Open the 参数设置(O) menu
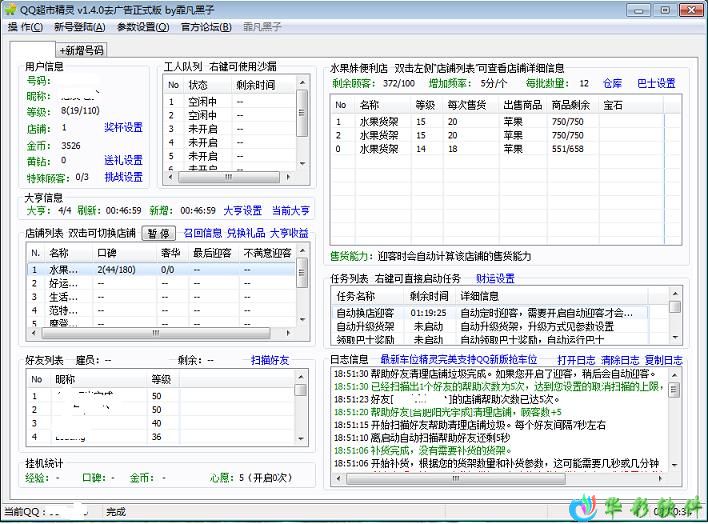Image resolution: width=708 pixels, height=524 pixels. click(143, 27)
